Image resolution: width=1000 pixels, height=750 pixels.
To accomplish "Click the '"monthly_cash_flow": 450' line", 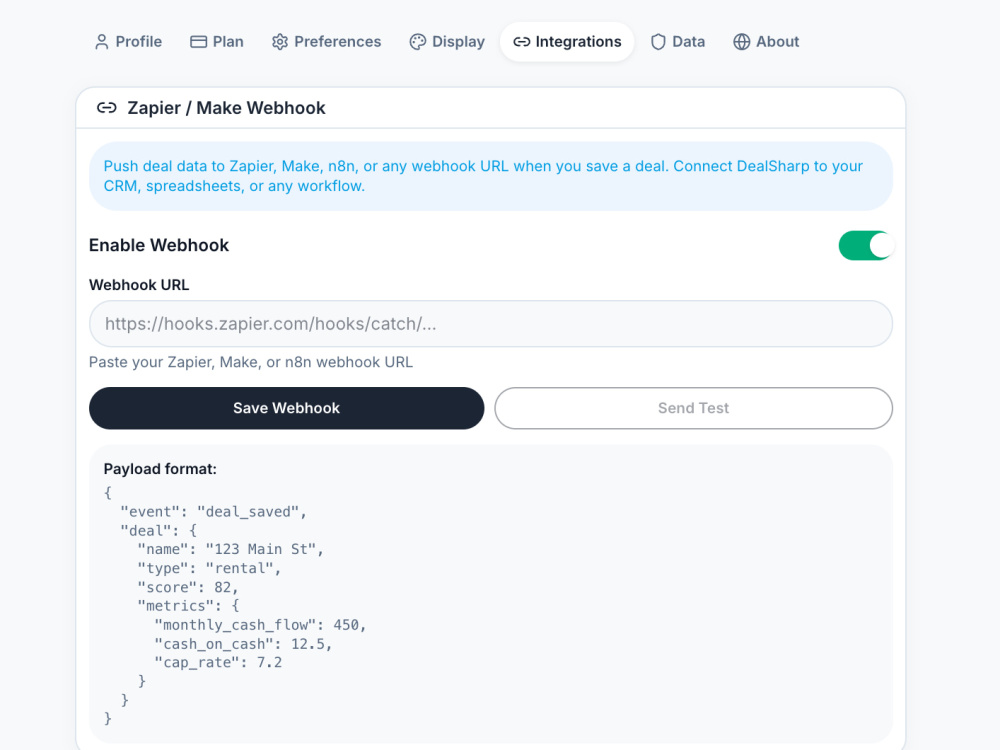I will tap(260, 625).
